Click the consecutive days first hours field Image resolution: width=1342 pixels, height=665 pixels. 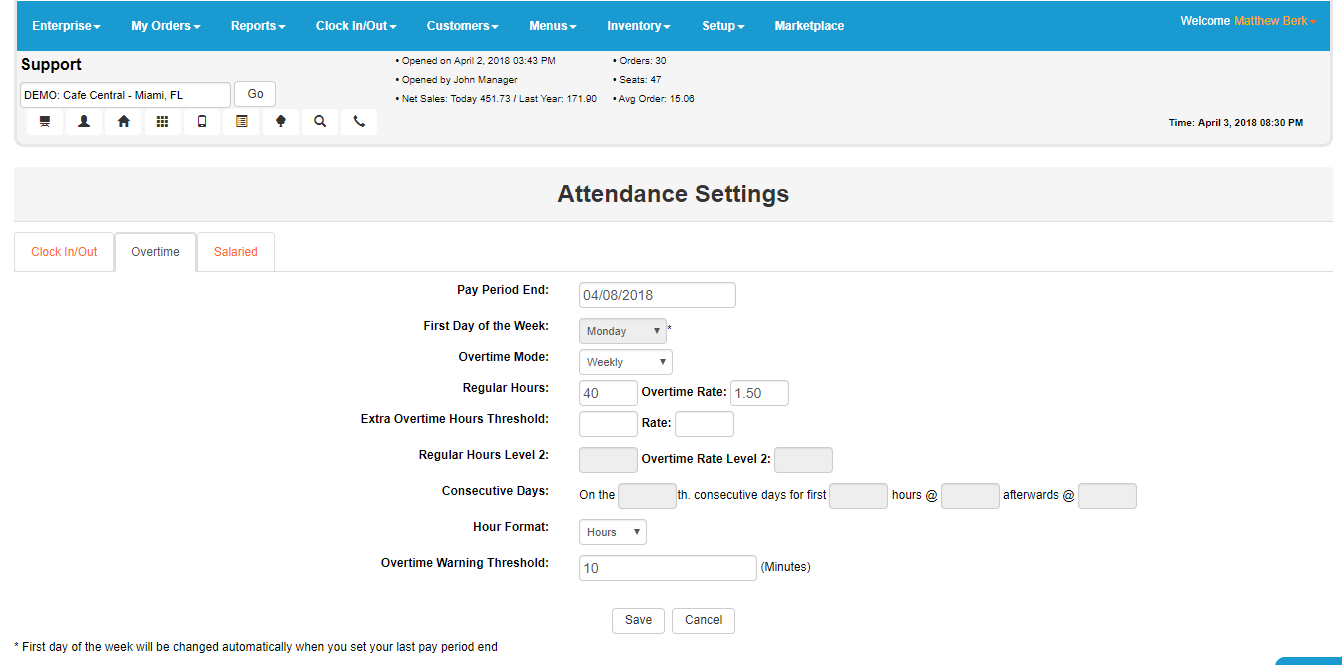point(858,496)
